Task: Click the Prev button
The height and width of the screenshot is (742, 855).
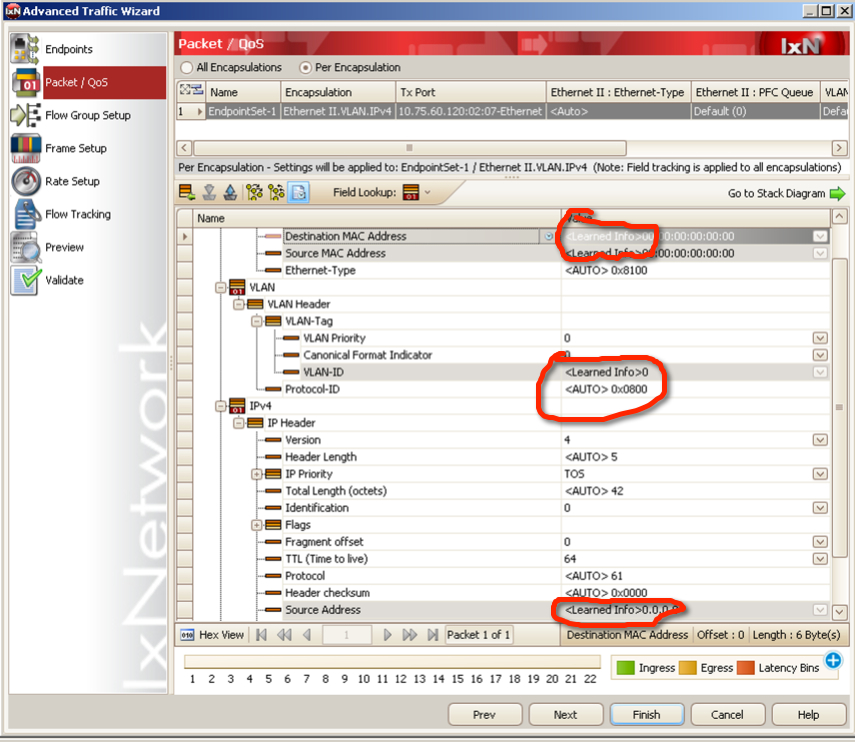Action: 485,715
